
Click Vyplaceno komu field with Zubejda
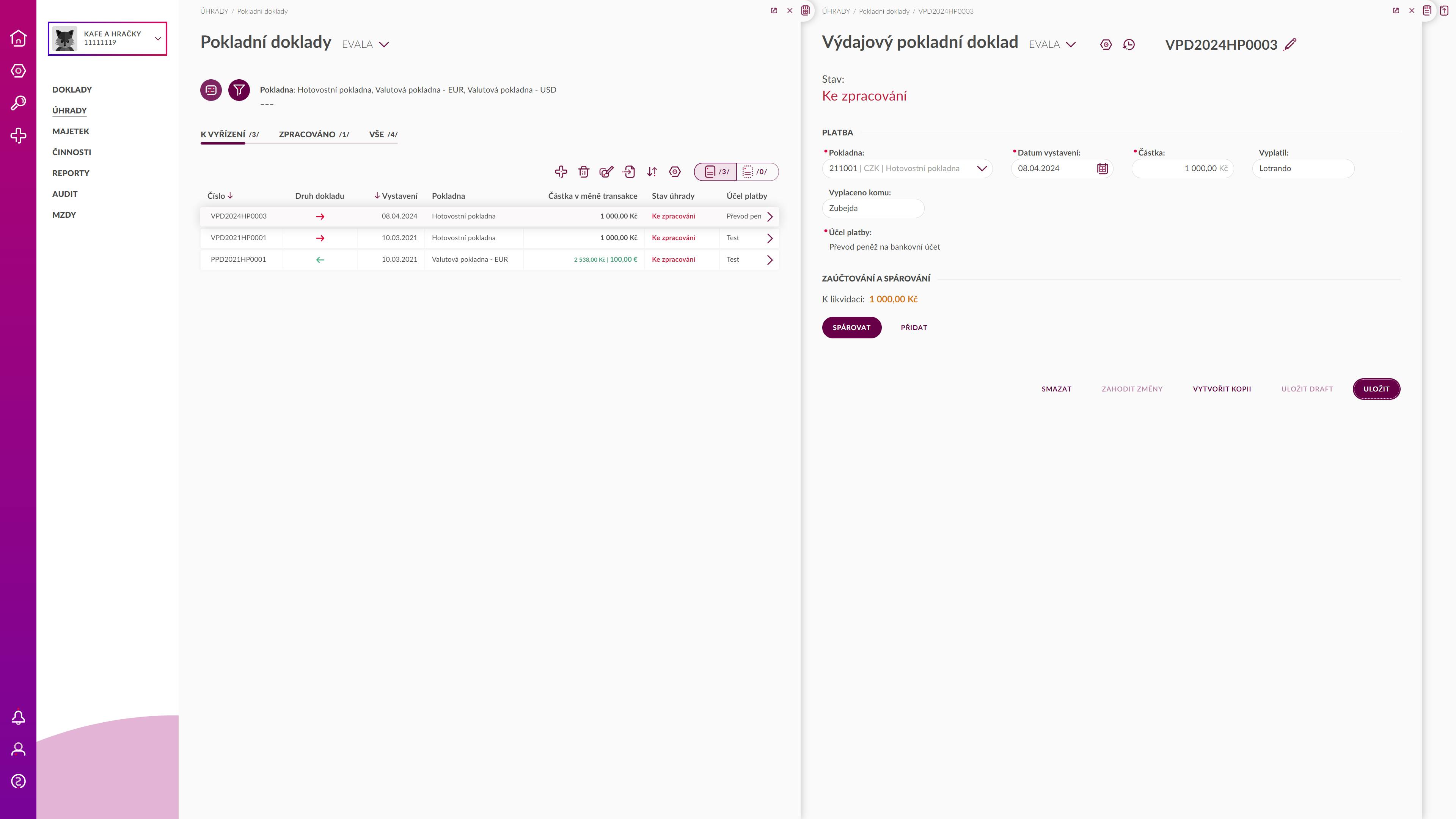tap(873, 209)
